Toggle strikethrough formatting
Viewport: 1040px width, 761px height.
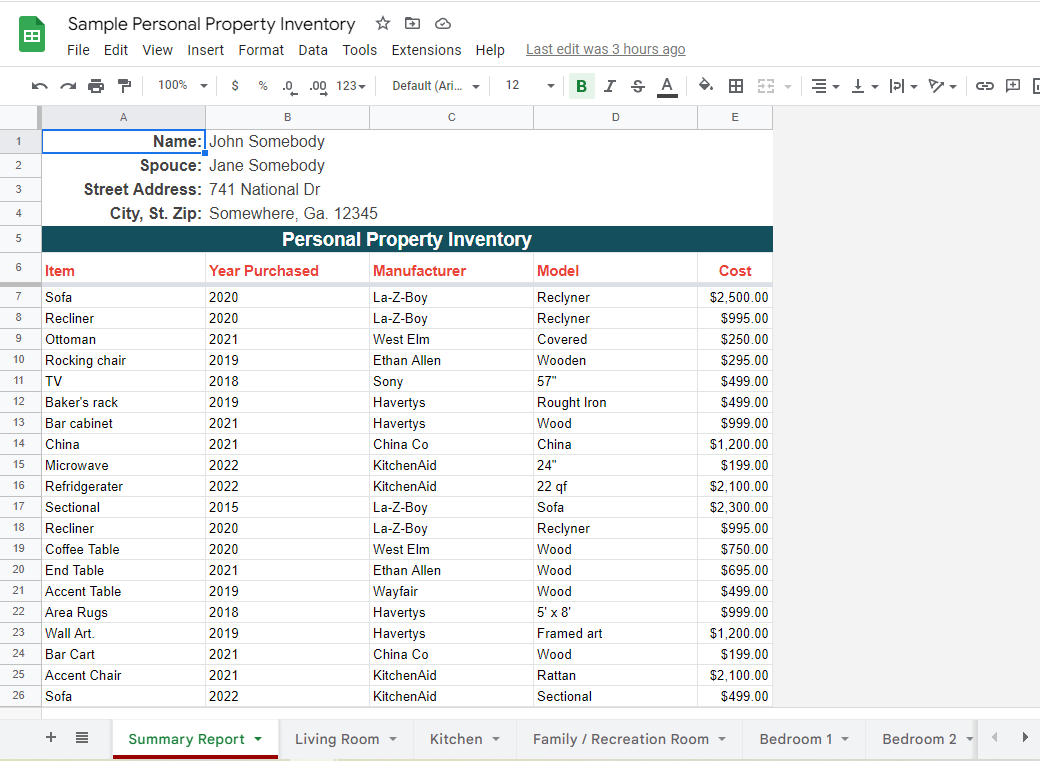click(638, 86)
